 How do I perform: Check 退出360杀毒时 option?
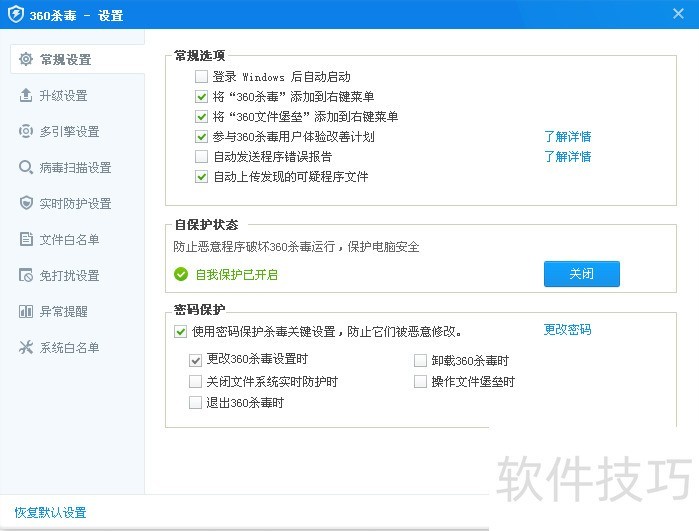tap(195, 403)
